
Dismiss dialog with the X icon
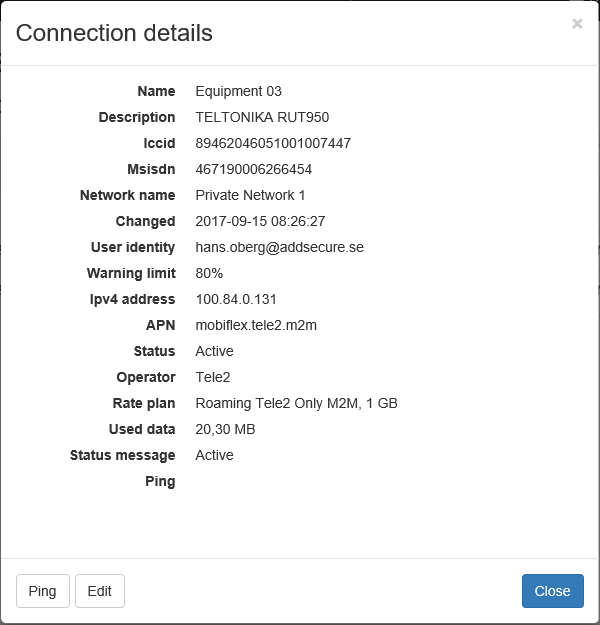577,24
